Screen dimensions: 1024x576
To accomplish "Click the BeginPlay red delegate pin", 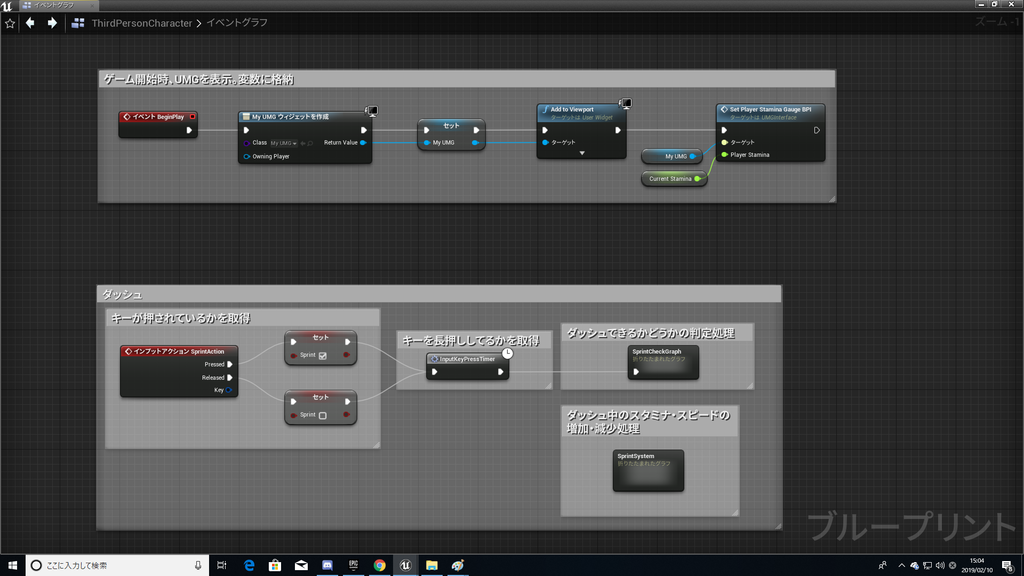I will click(193, 117).
